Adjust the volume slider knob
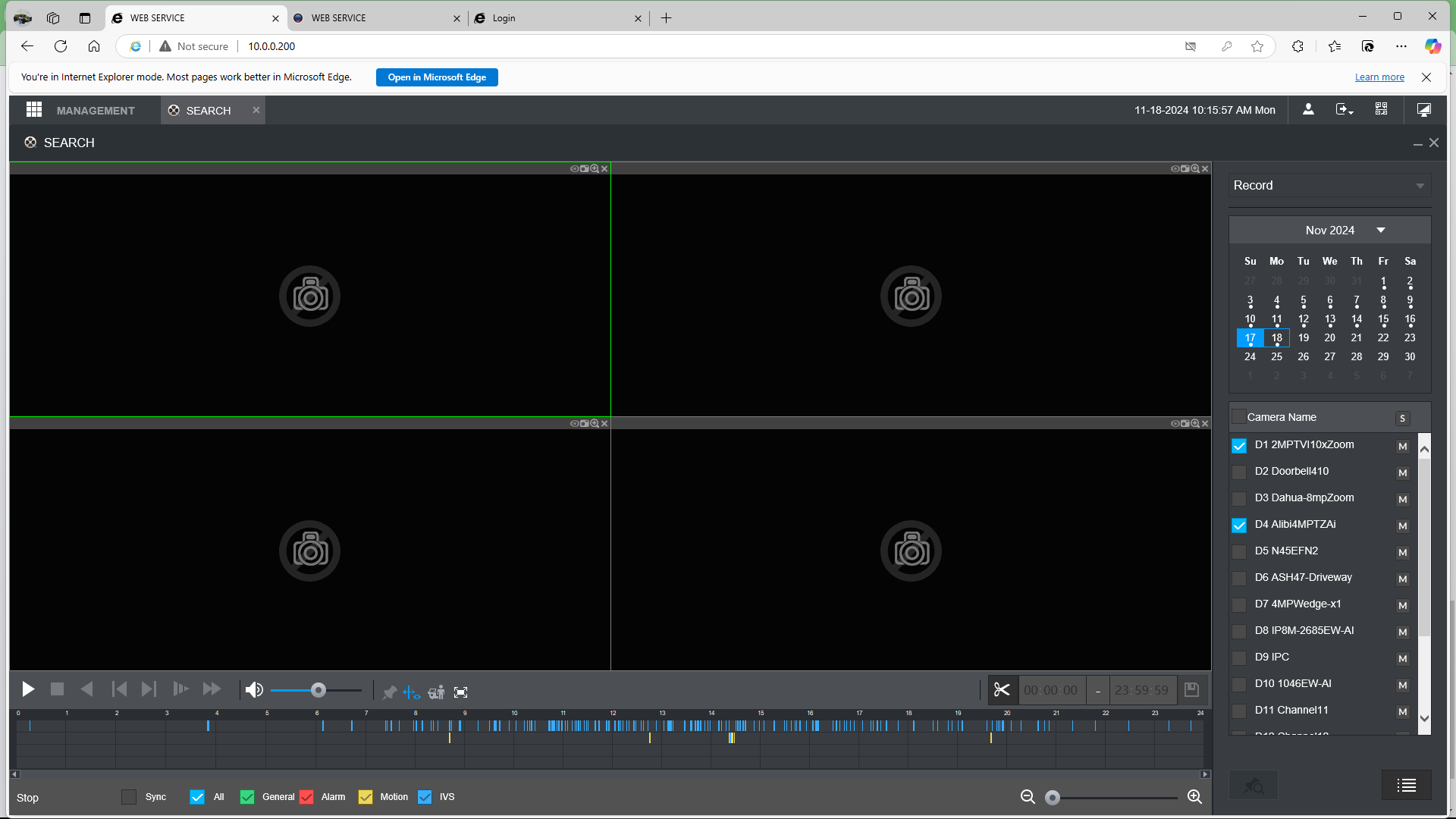Image resolution: width=1456 pixels, height=819 pixels. pyautogui.click(x=318, y=690)
